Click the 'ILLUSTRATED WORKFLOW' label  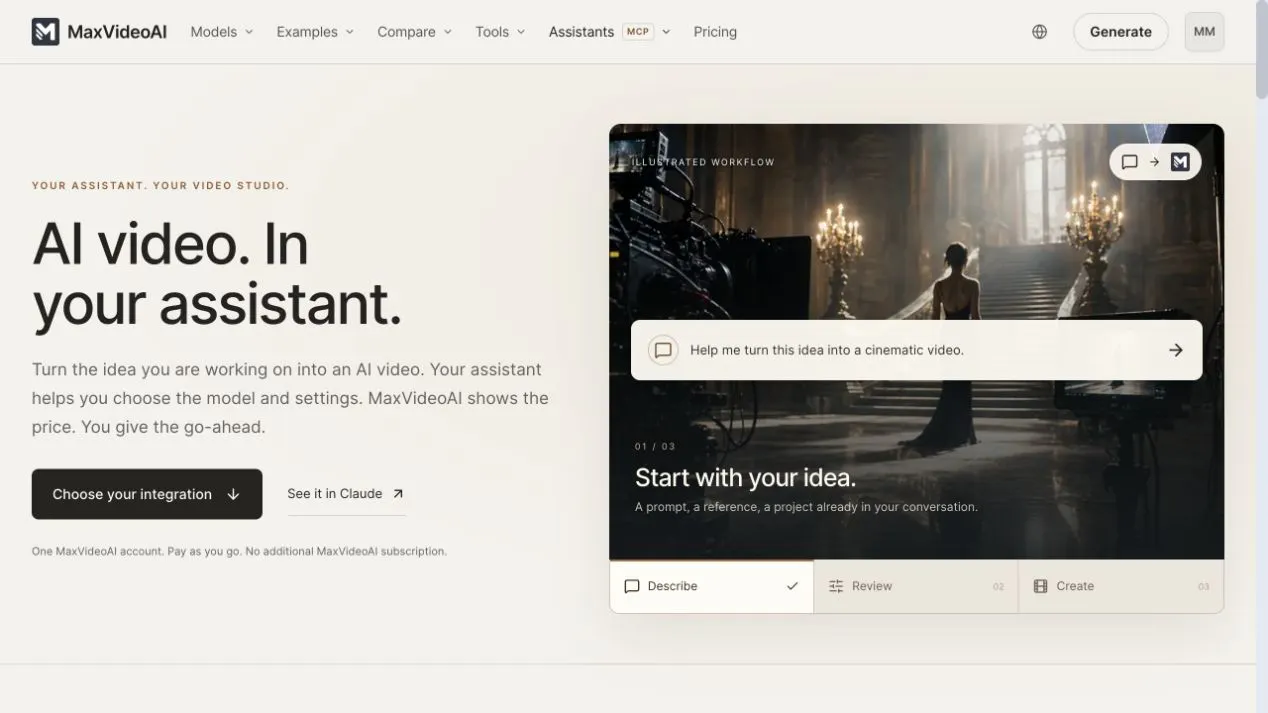[703, 162]
